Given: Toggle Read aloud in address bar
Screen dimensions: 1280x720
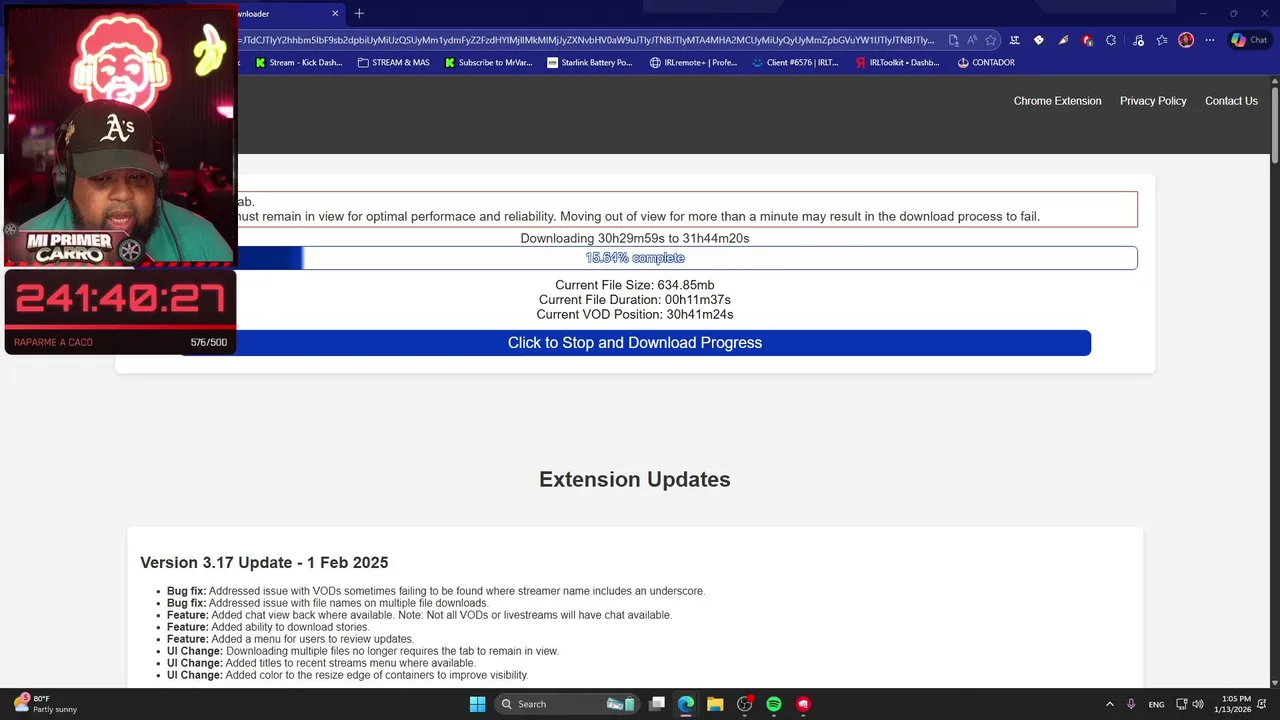Looking at the screenshot, I should point(972,41).
